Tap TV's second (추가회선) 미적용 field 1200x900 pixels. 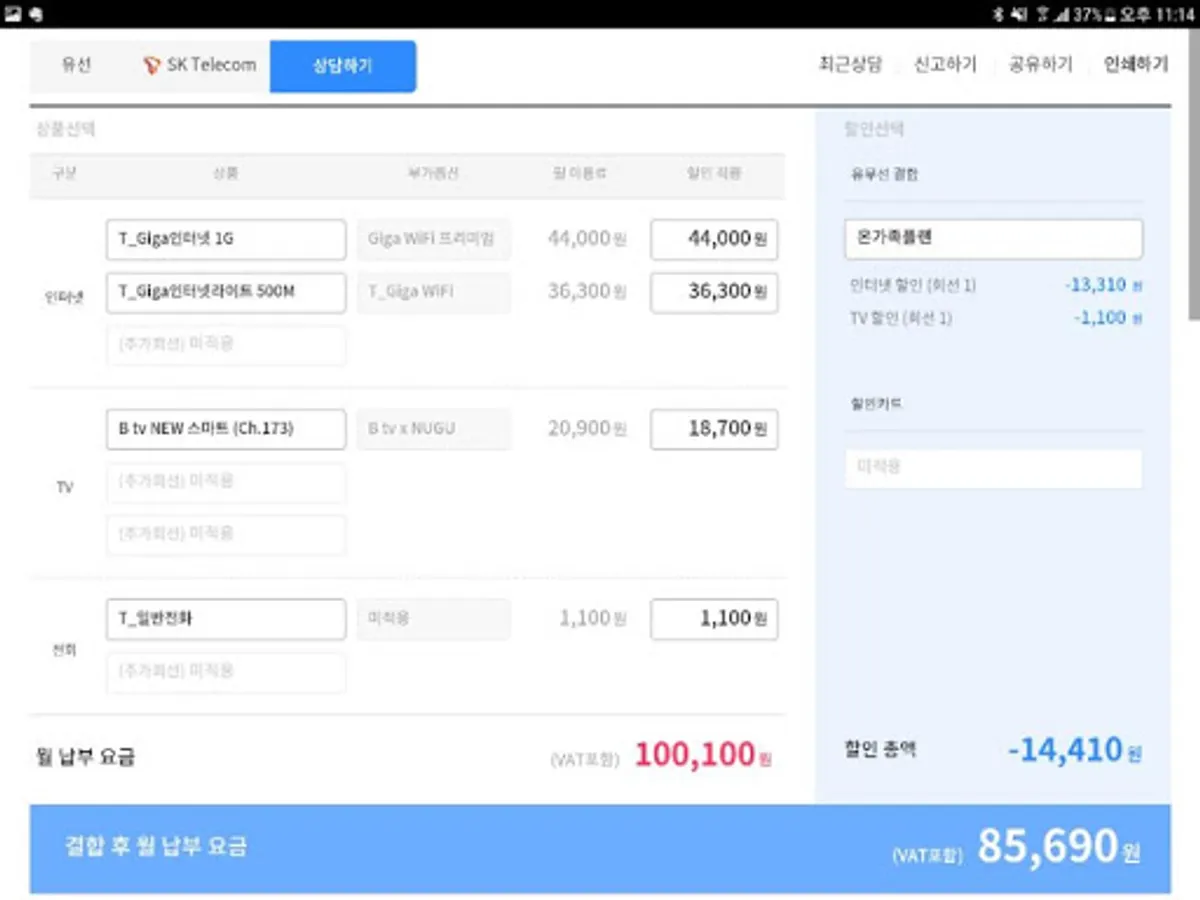coord(226,534)
